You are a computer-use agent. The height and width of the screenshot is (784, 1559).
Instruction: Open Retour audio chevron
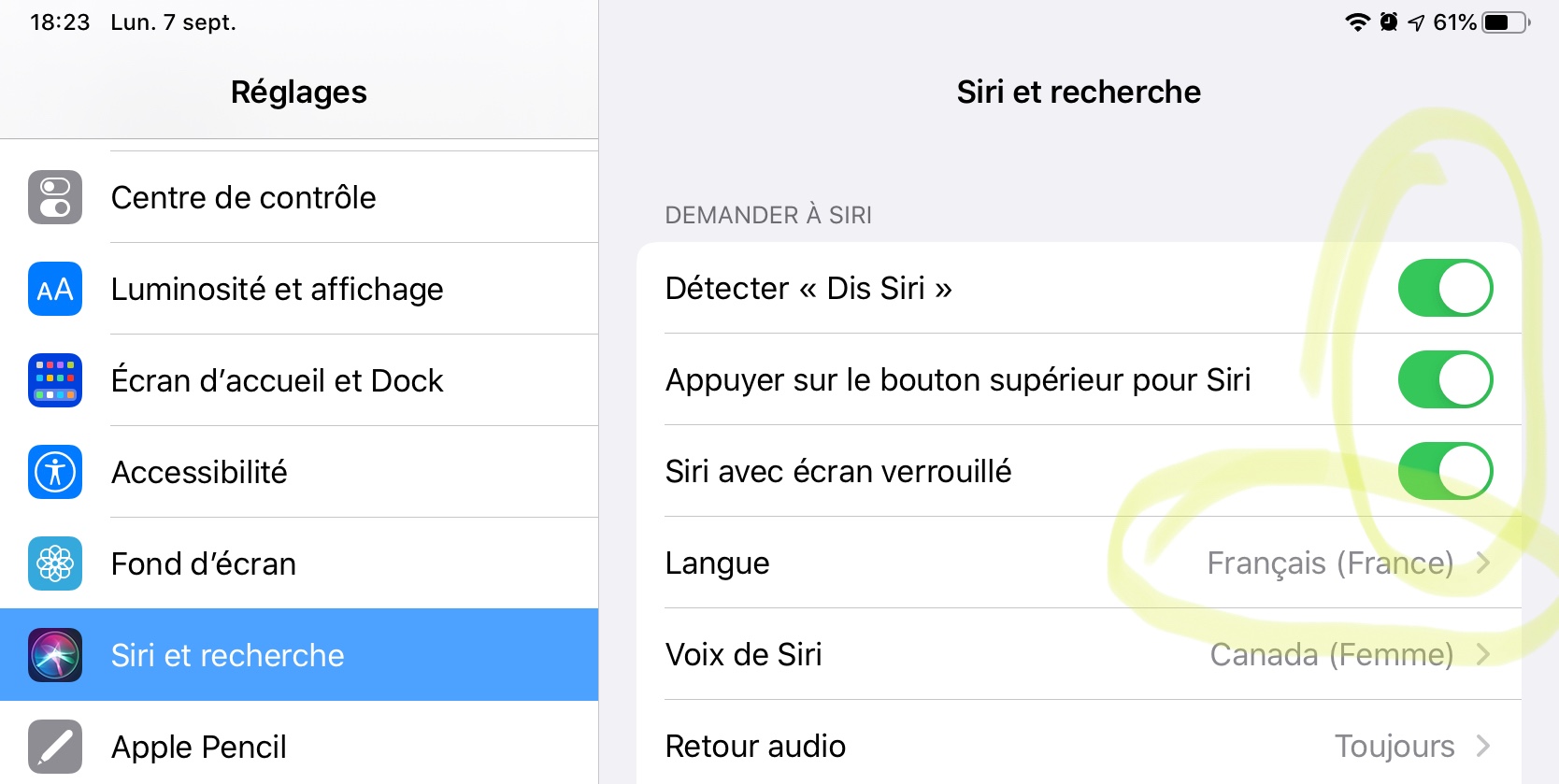point(1482,746)
